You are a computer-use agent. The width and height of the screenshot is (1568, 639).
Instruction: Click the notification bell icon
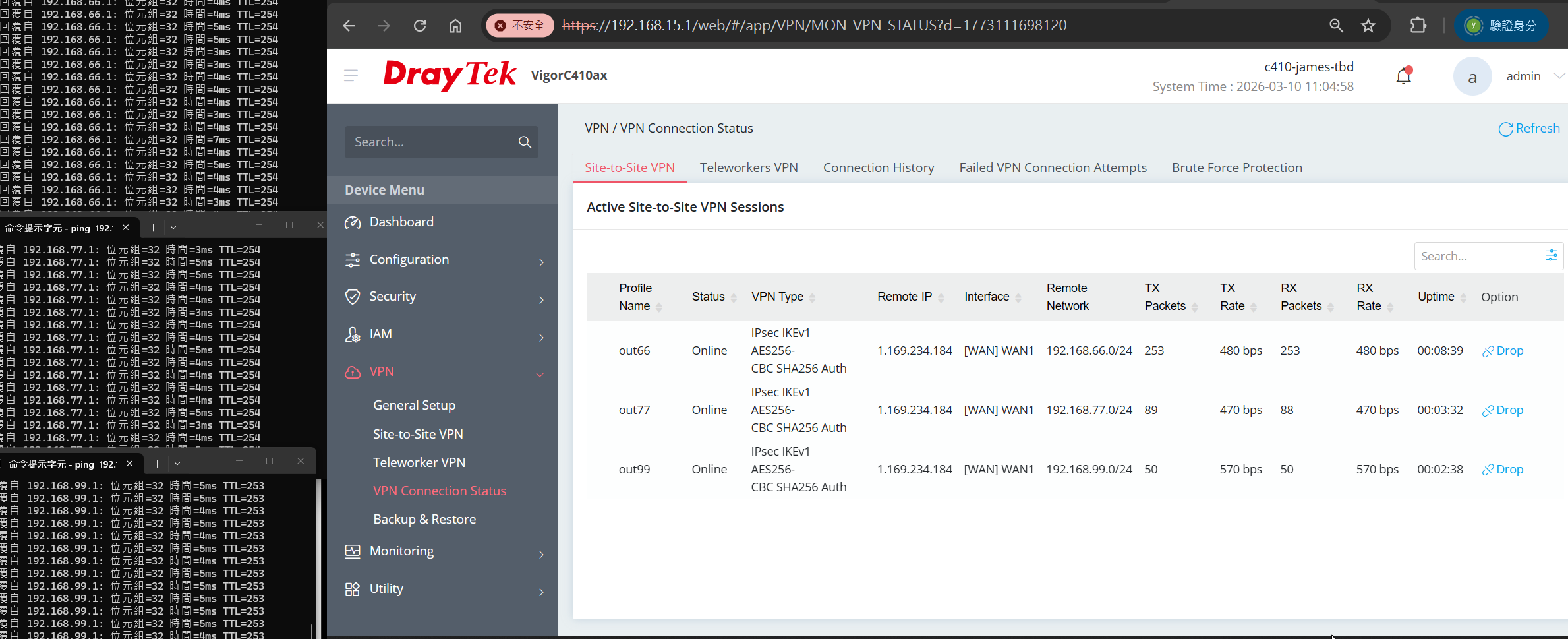click(x=1403, y=76)
